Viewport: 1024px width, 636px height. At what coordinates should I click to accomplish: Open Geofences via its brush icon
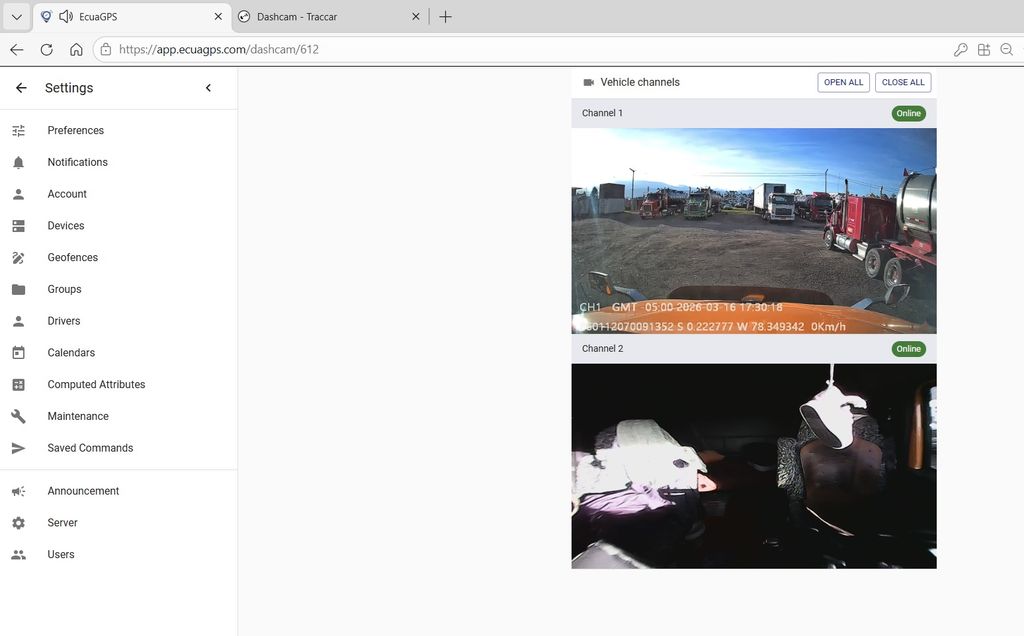click(x=19, y=257)
